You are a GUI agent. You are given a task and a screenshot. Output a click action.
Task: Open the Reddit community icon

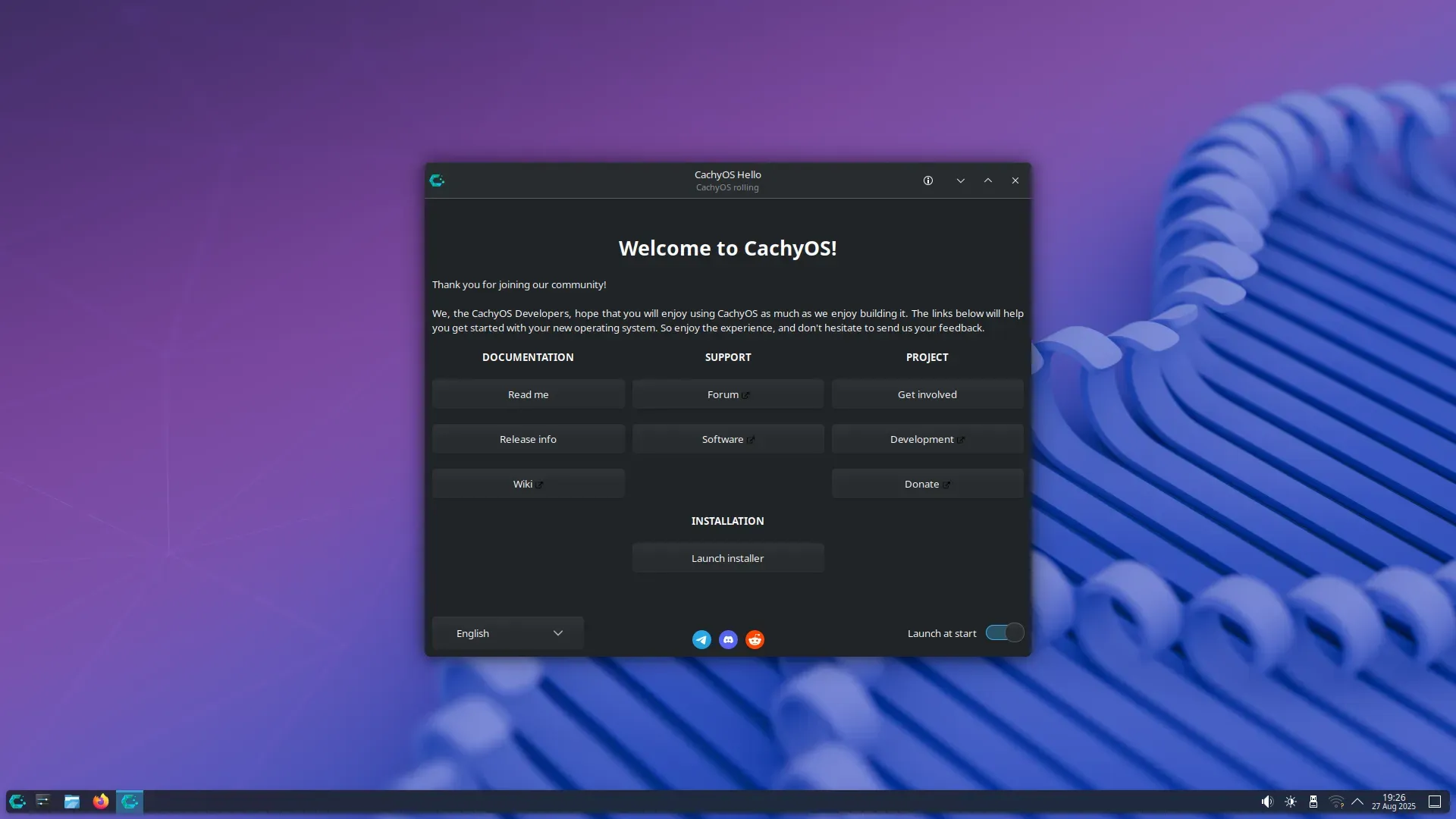tap(755, 640)
